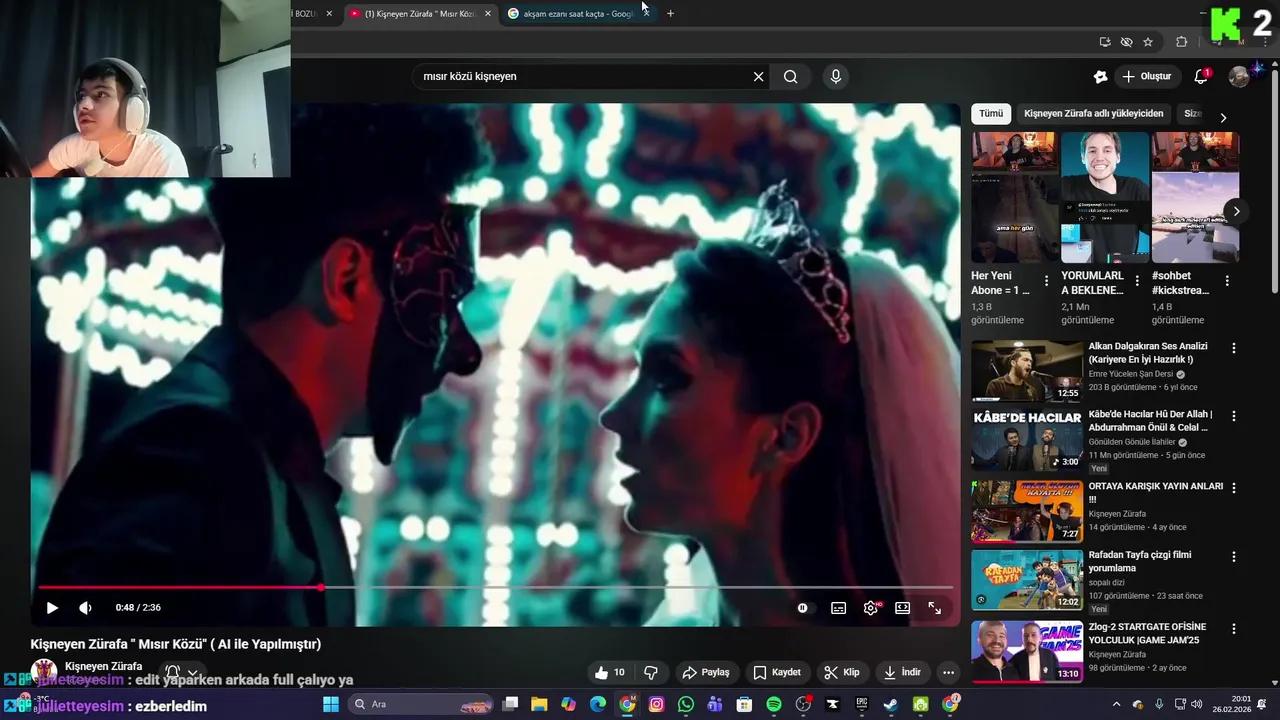Screen dimensions: 1280x720
Task: Mute the video with the speaker icon
Action: pyautogui.click(x=85, y=608)
